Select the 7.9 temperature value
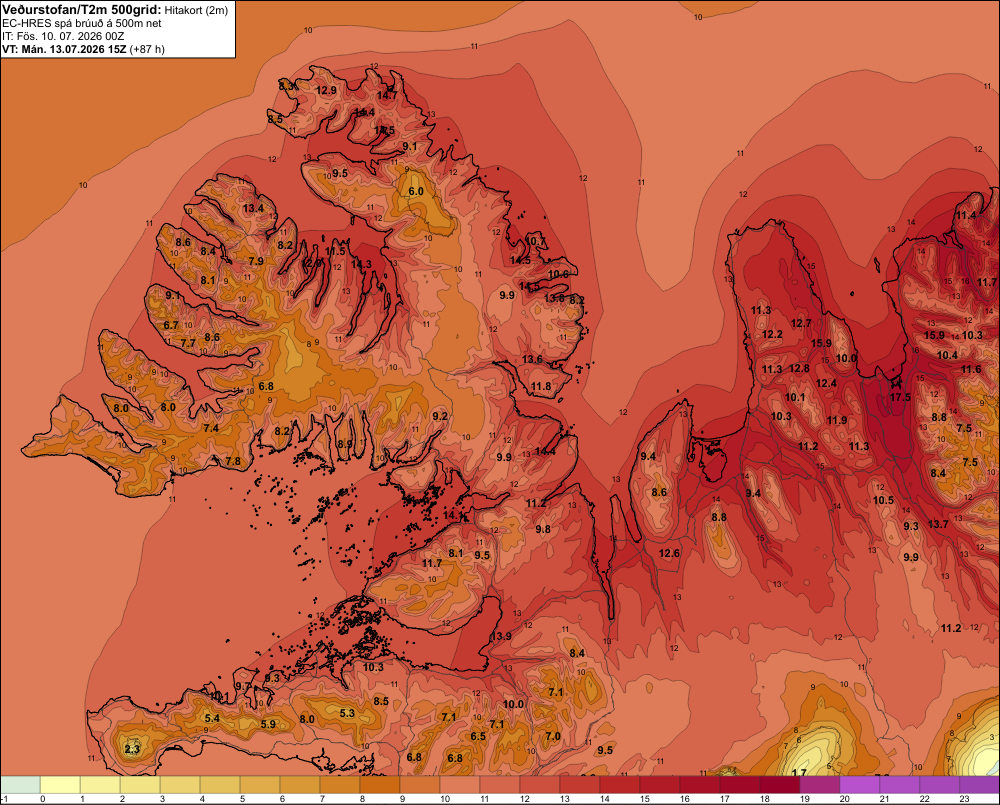This screenshot has height=805, width=1000. [x=256, y=260]
